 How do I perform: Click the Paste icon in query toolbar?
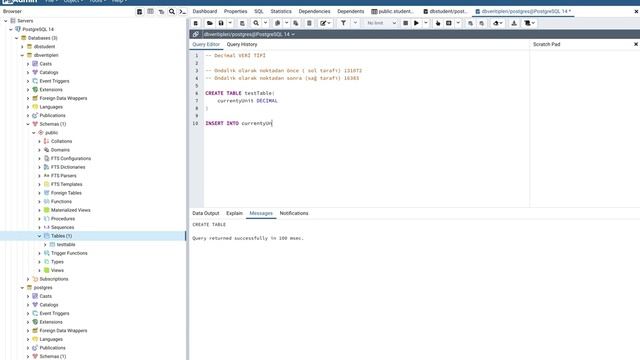(x=296, y=23)
